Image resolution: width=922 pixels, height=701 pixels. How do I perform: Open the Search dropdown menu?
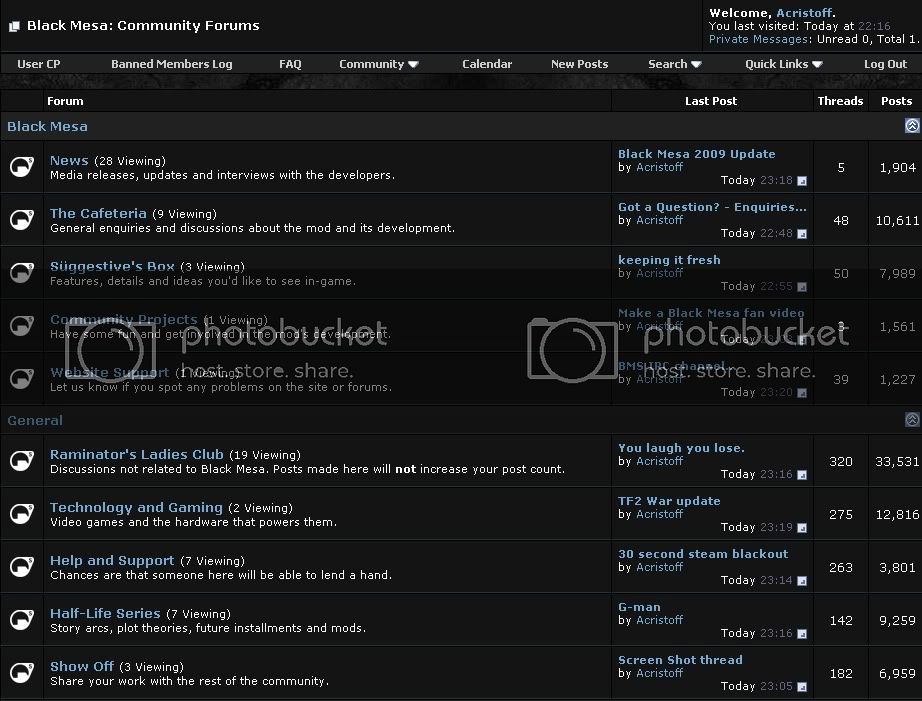click(674, 64)
